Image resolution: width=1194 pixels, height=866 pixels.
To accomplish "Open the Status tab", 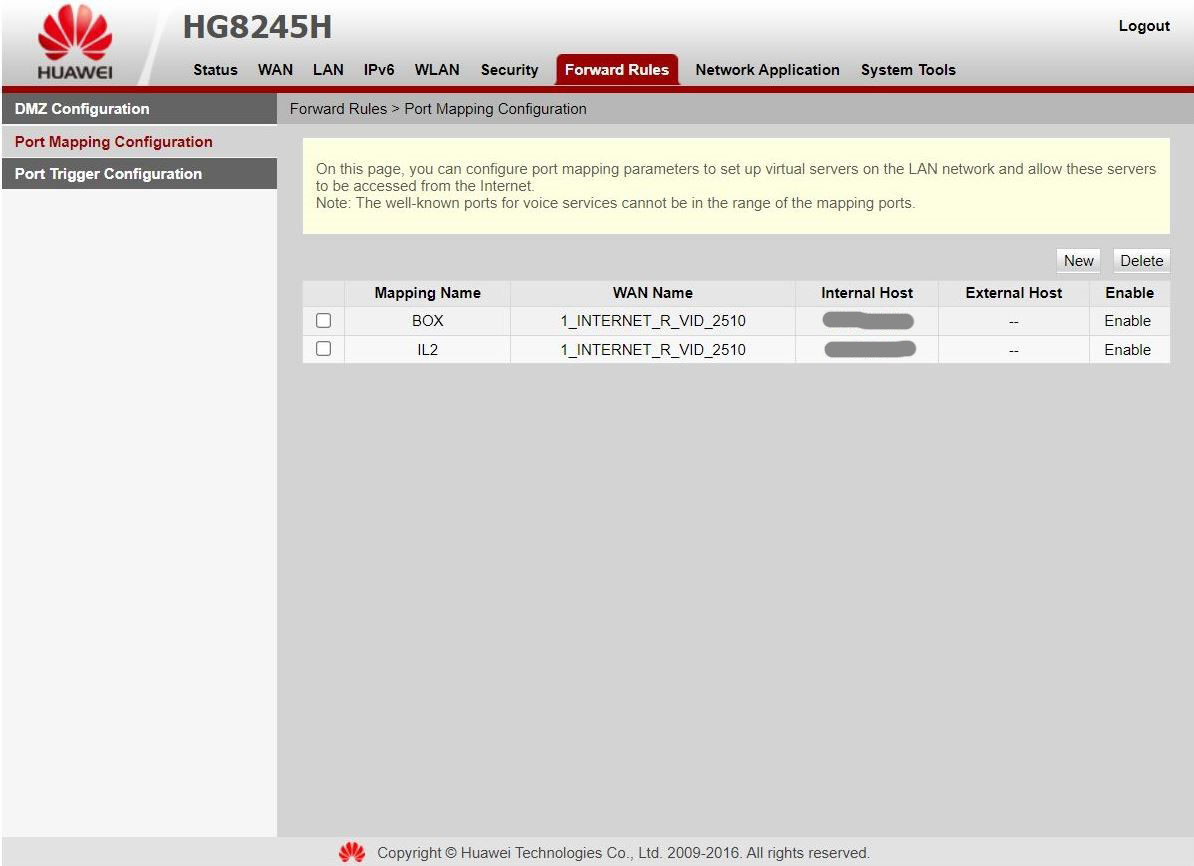I will coord(215,70).
